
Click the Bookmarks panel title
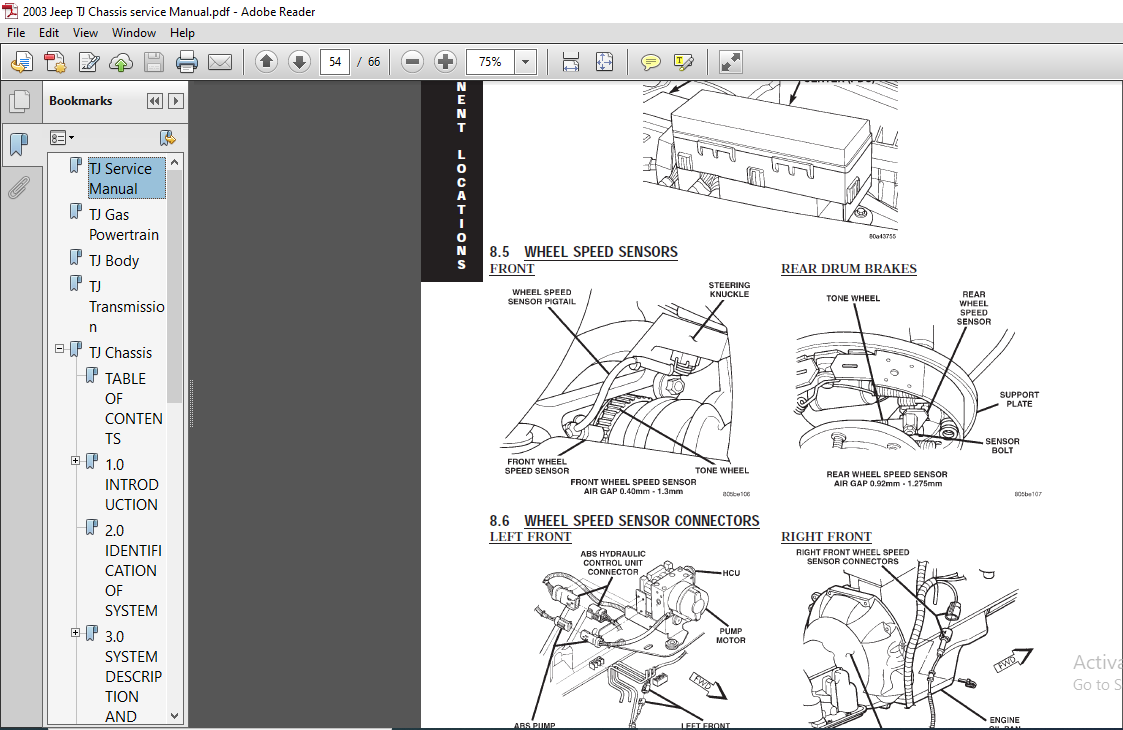(x=80, y=101)
